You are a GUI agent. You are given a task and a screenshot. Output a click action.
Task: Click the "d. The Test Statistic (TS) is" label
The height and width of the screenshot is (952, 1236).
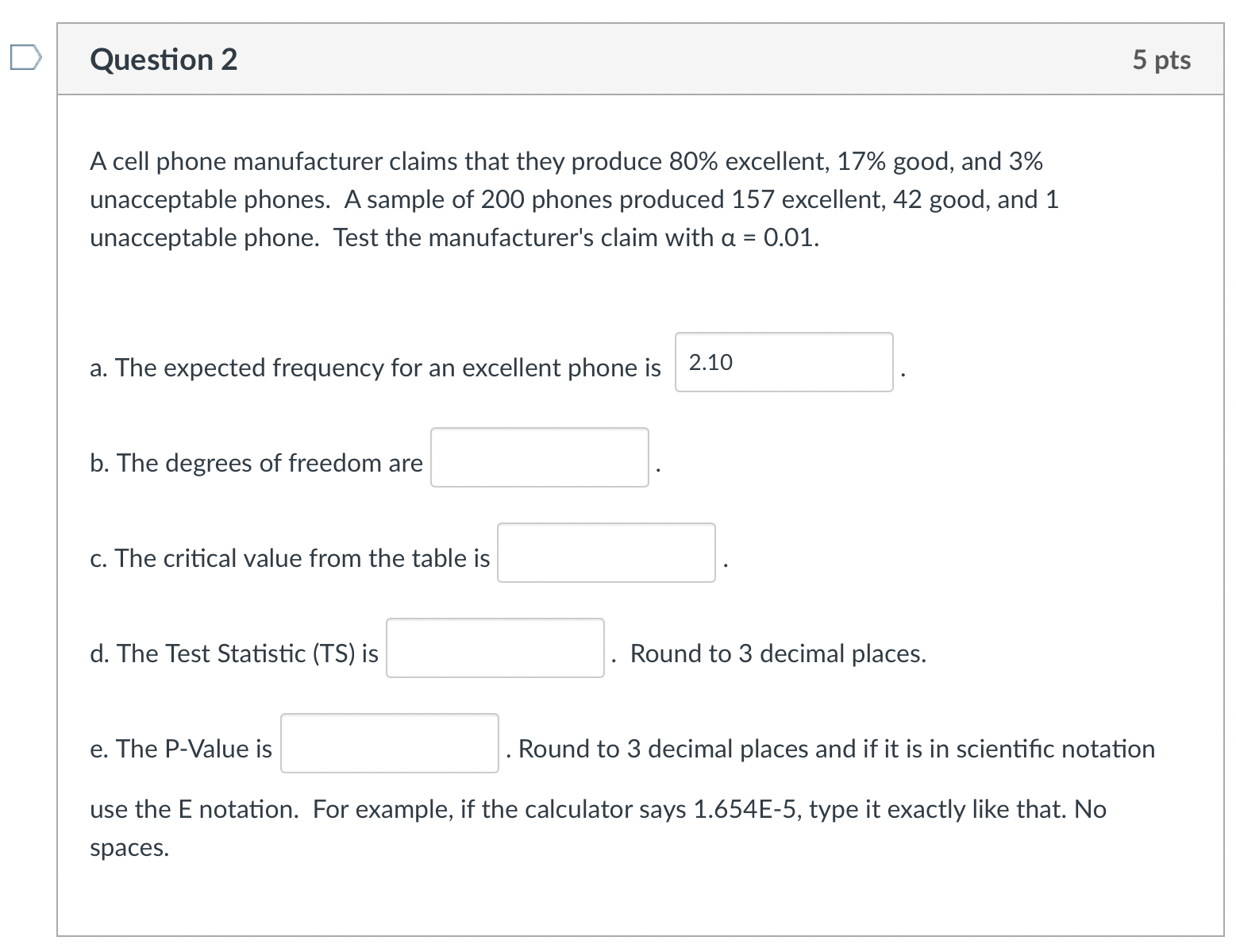click(x=234, y=654)
